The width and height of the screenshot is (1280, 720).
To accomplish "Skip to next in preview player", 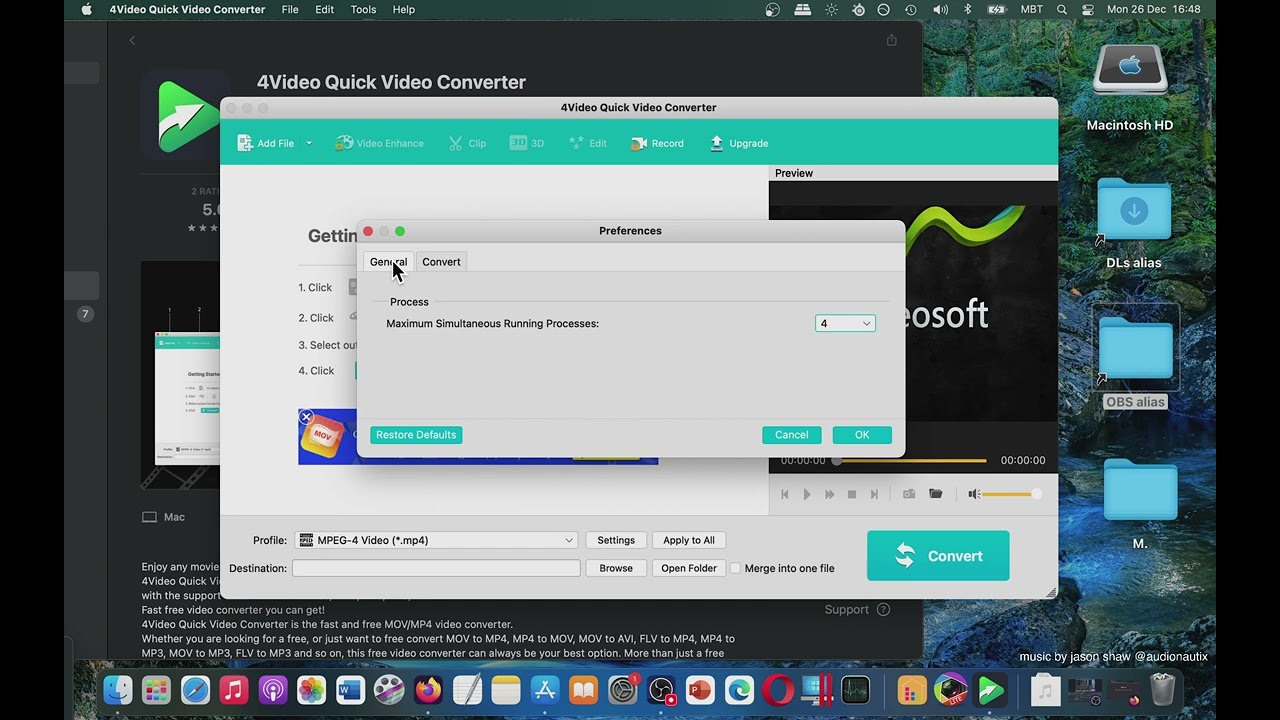I will pos(874,494).
